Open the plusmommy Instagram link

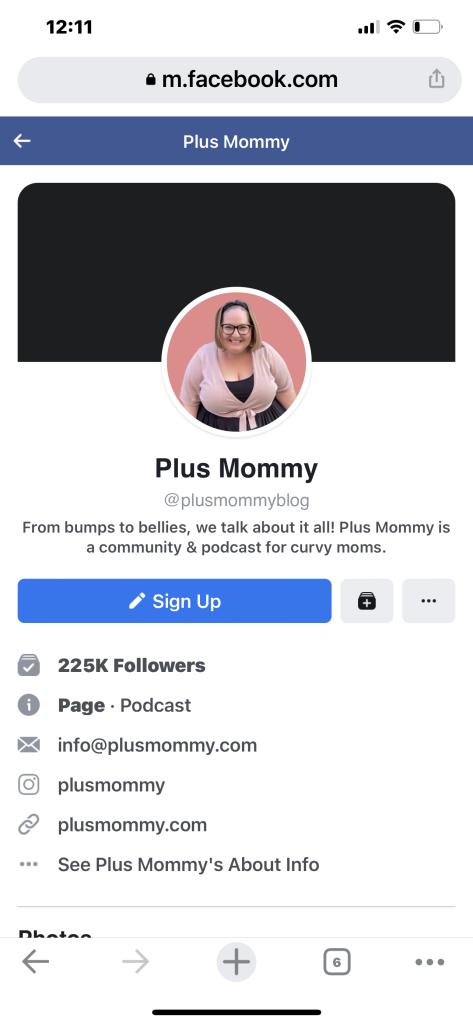tap(112, 785)
